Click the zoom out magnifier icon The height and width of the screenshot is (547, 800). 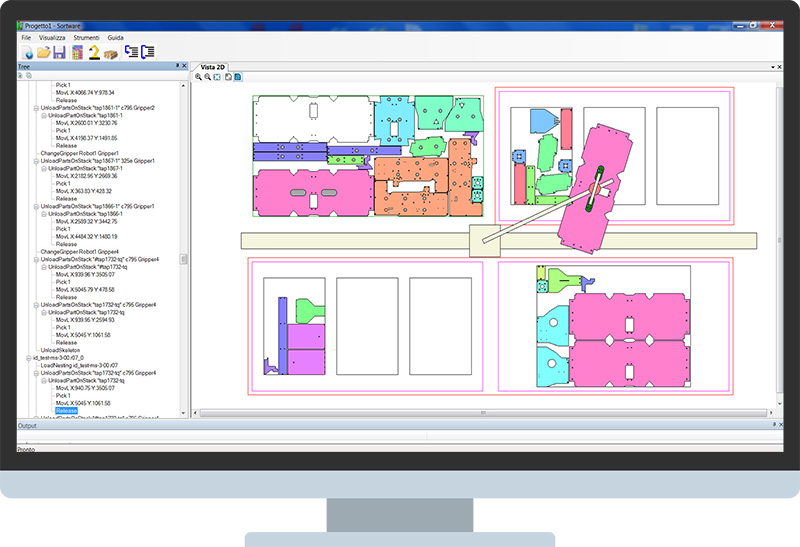tap(207, 76)
